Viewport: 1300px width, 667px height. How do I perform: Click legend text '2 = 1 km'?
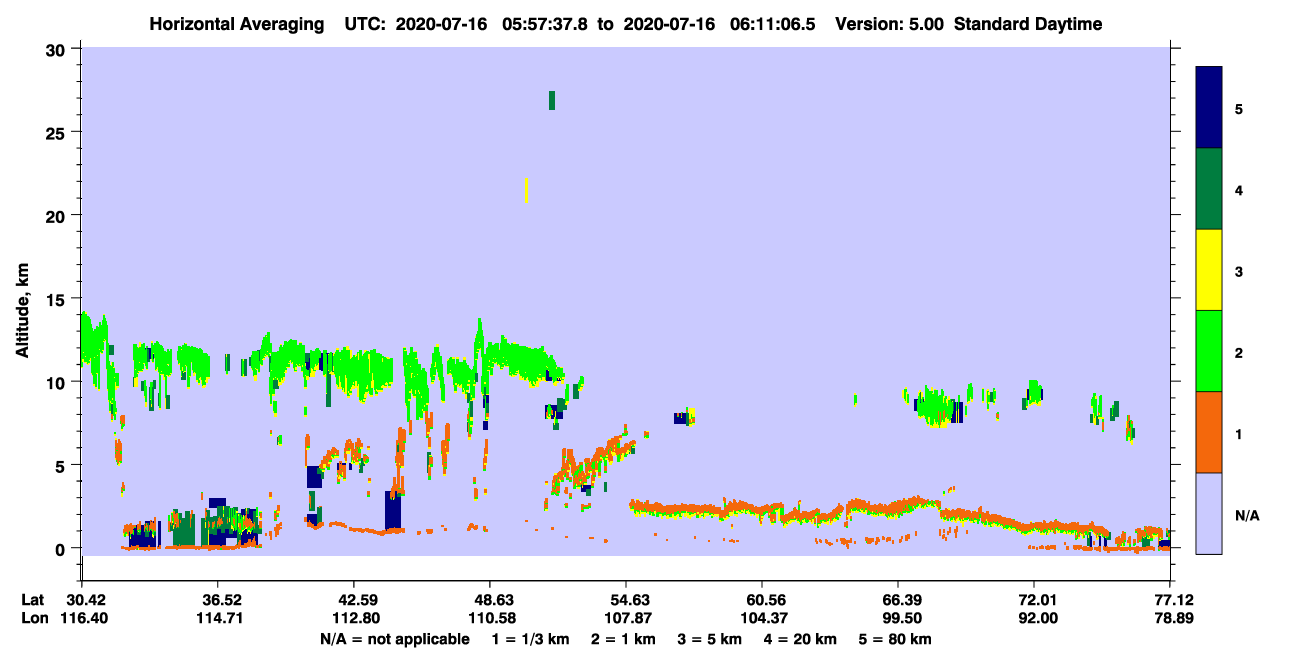(x=625, y=639)
